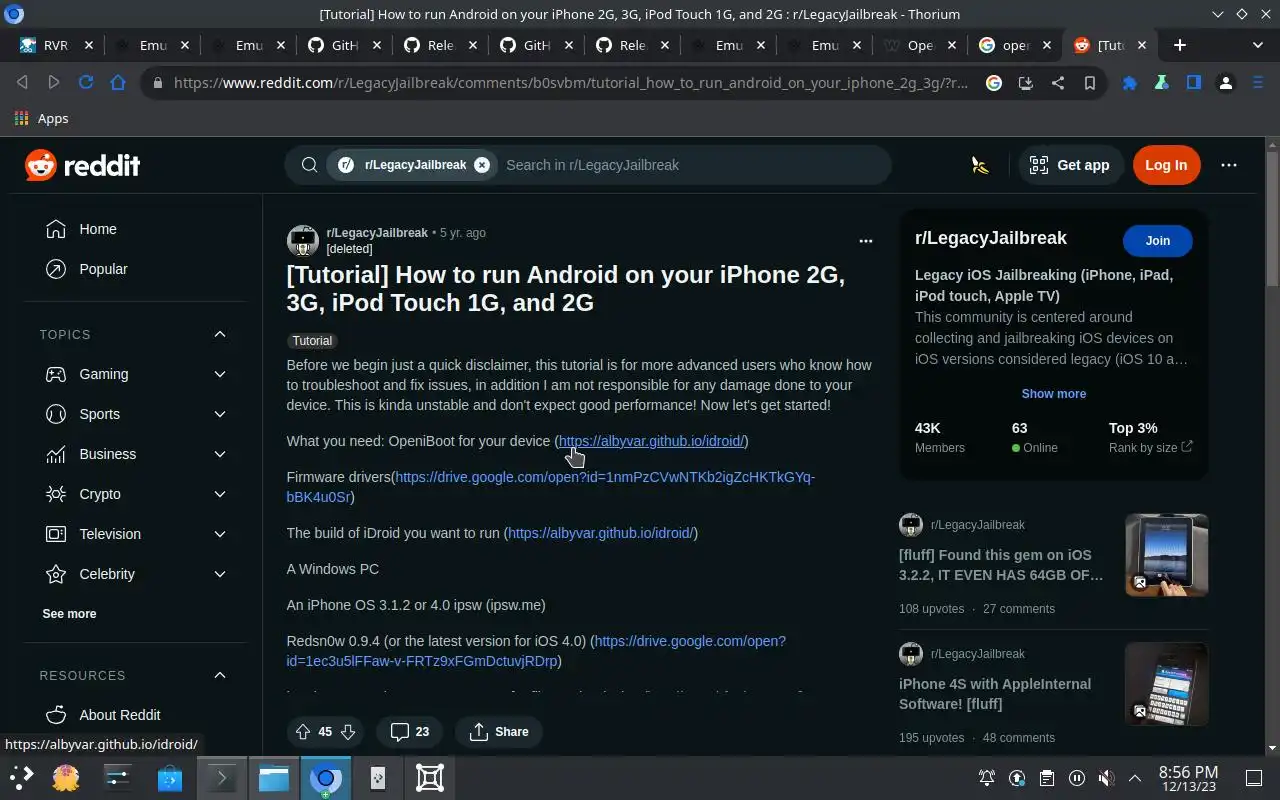Switch to the Google oper tab

tap(1016, 45)
